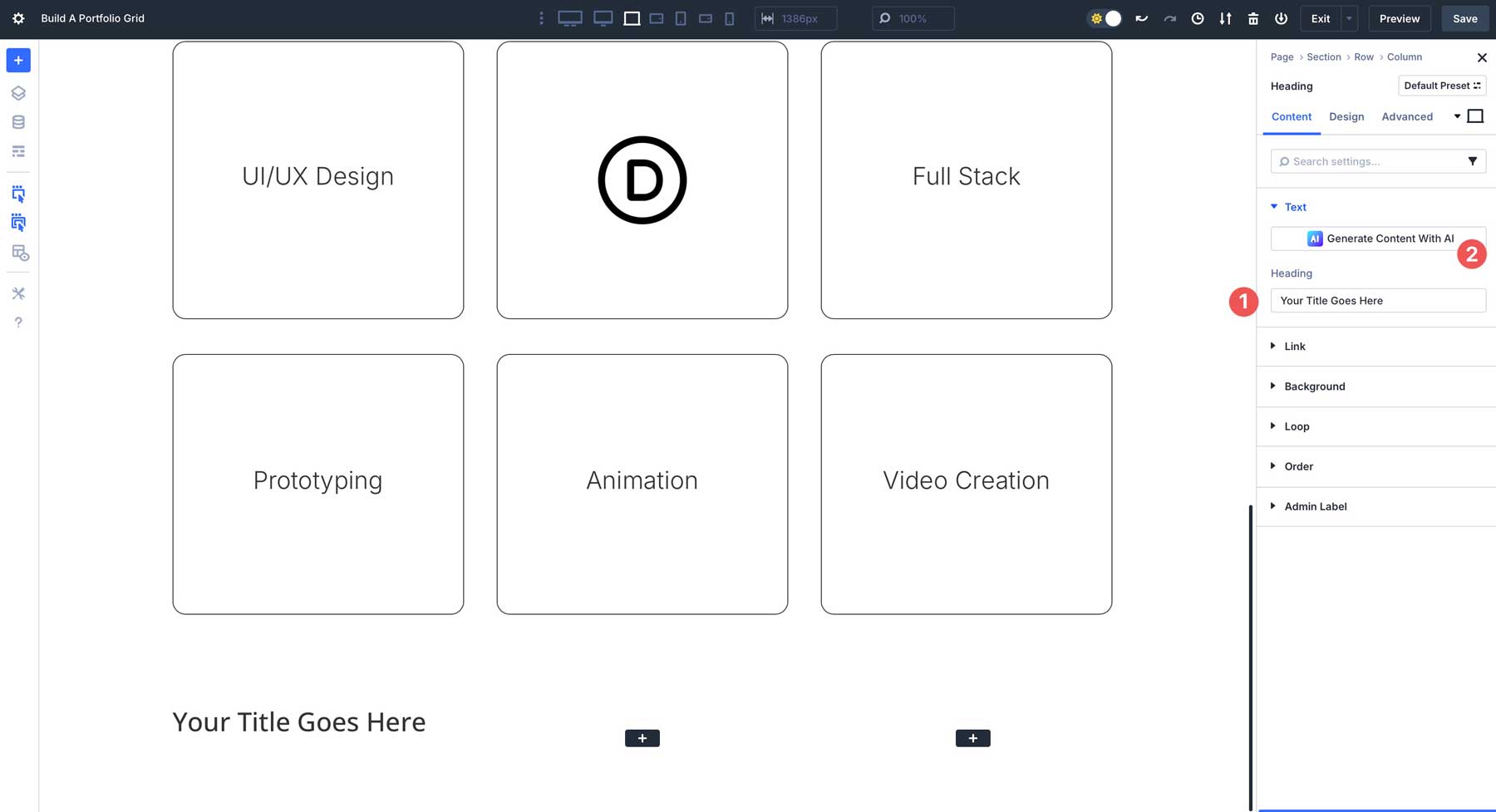This screenshot has width=1496, height=812.
Task: Open the layers view
Action: pyautogui.click(x=18, y=93)
